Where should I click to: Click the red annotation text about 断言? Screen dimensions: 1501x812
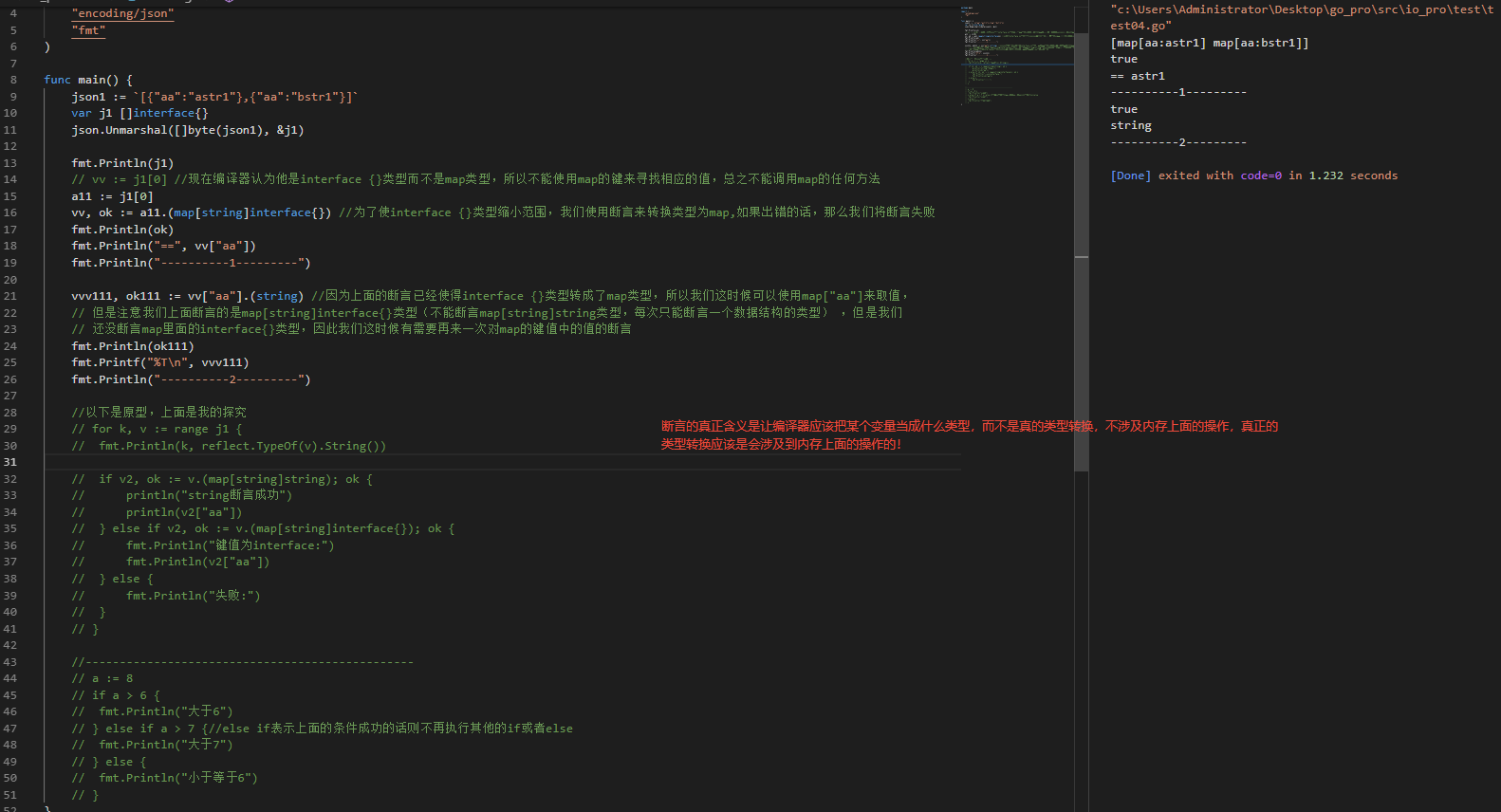pyautogui.click(x=970, y=435)
